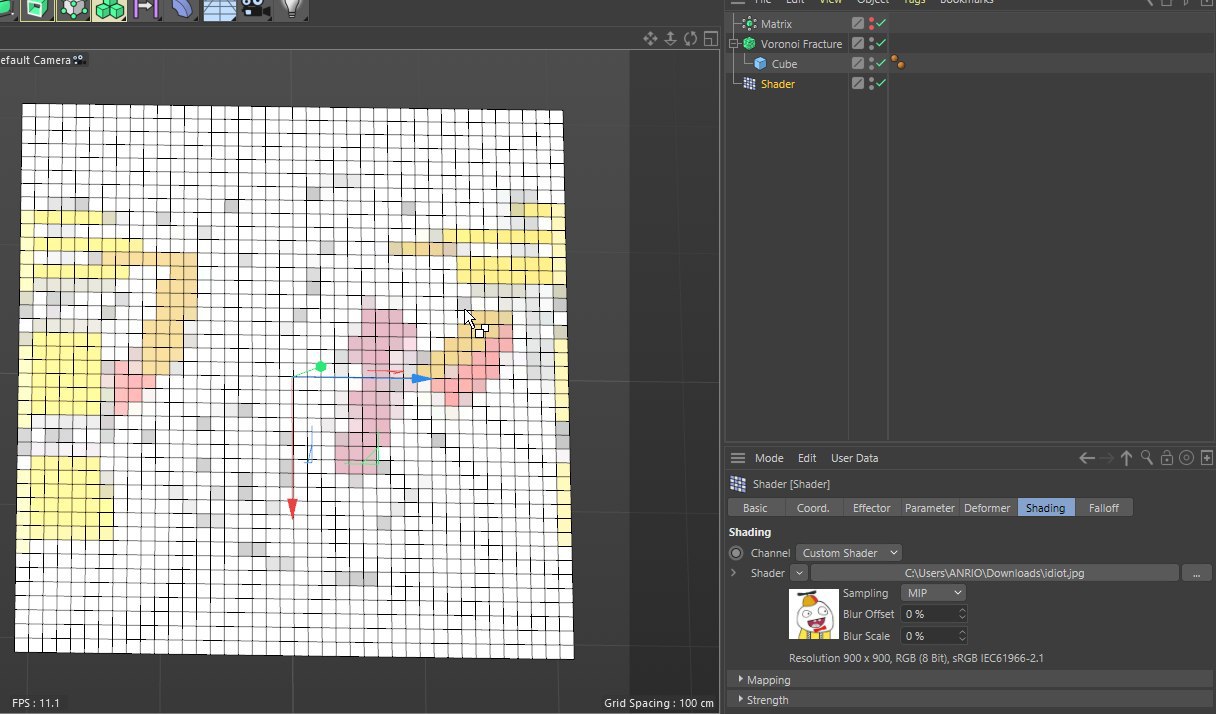
Task: Disable Cube with its green checkmark
Action: pos(881,63)
